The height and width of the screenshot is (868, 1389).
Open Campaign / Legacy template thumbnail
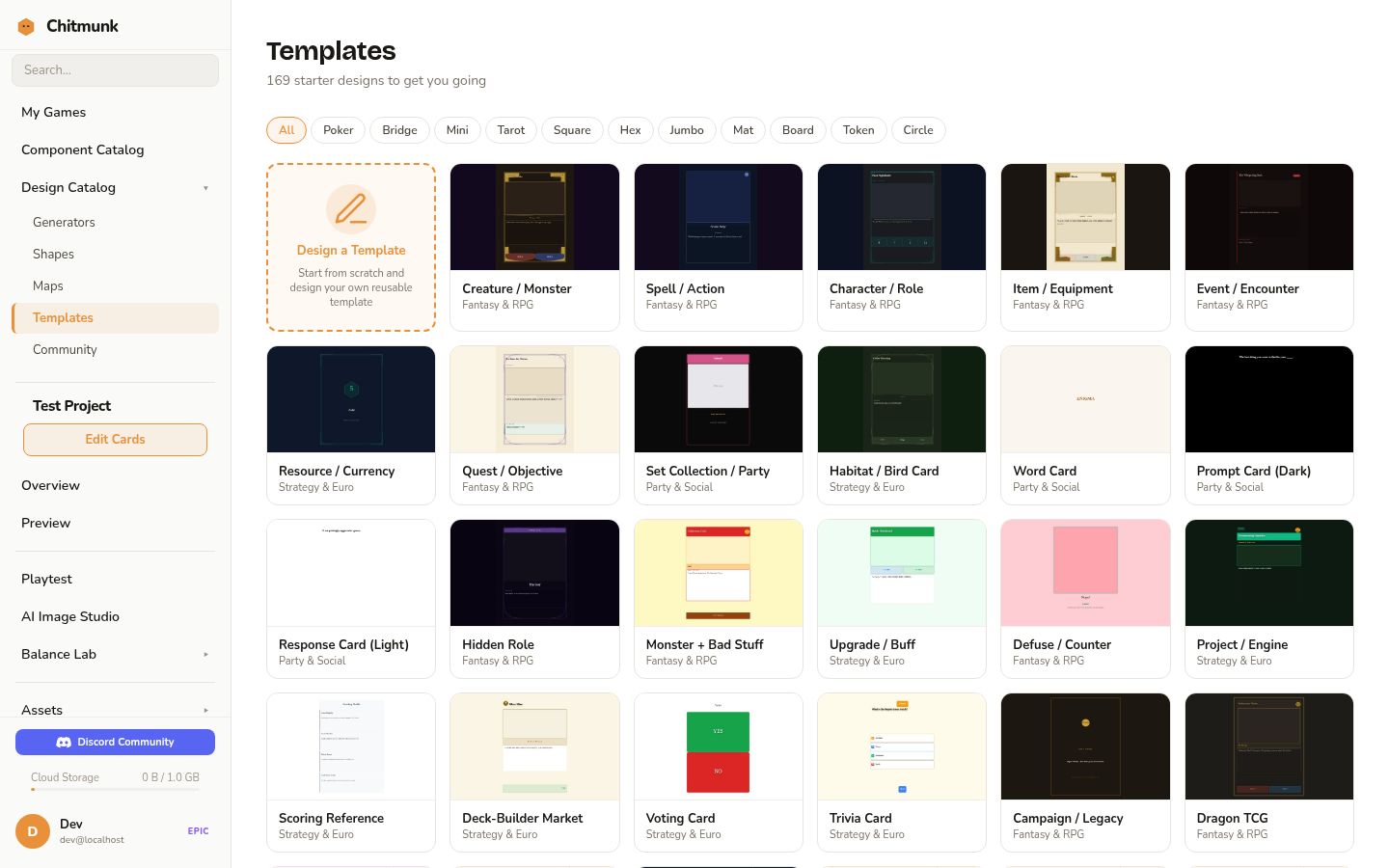coord(1085,746)
